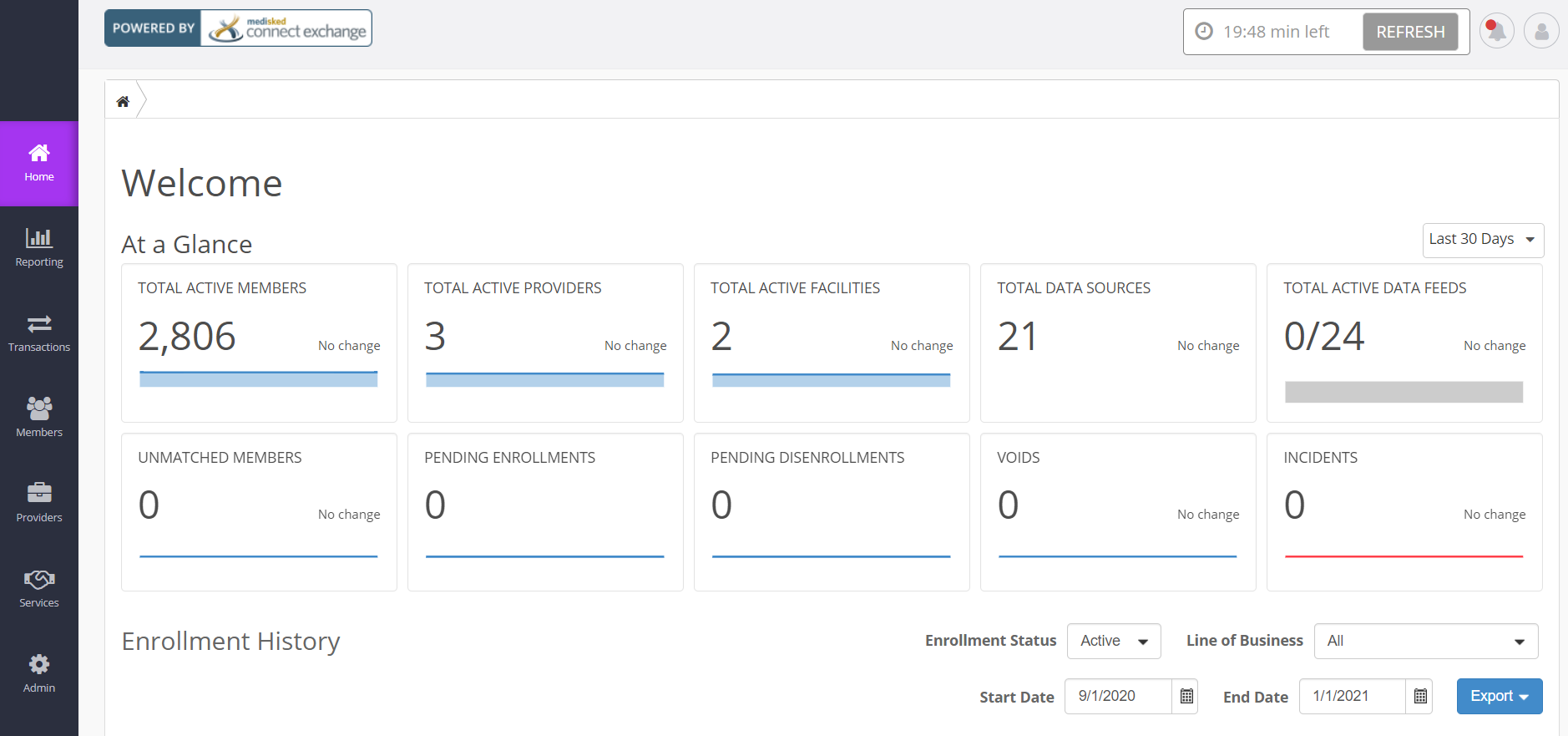Image resolution: width=1568 pixels, height=736 pixels.
Task: Open the notifications bell icon
Action: pyautogui.click(x=1496, y=32)
